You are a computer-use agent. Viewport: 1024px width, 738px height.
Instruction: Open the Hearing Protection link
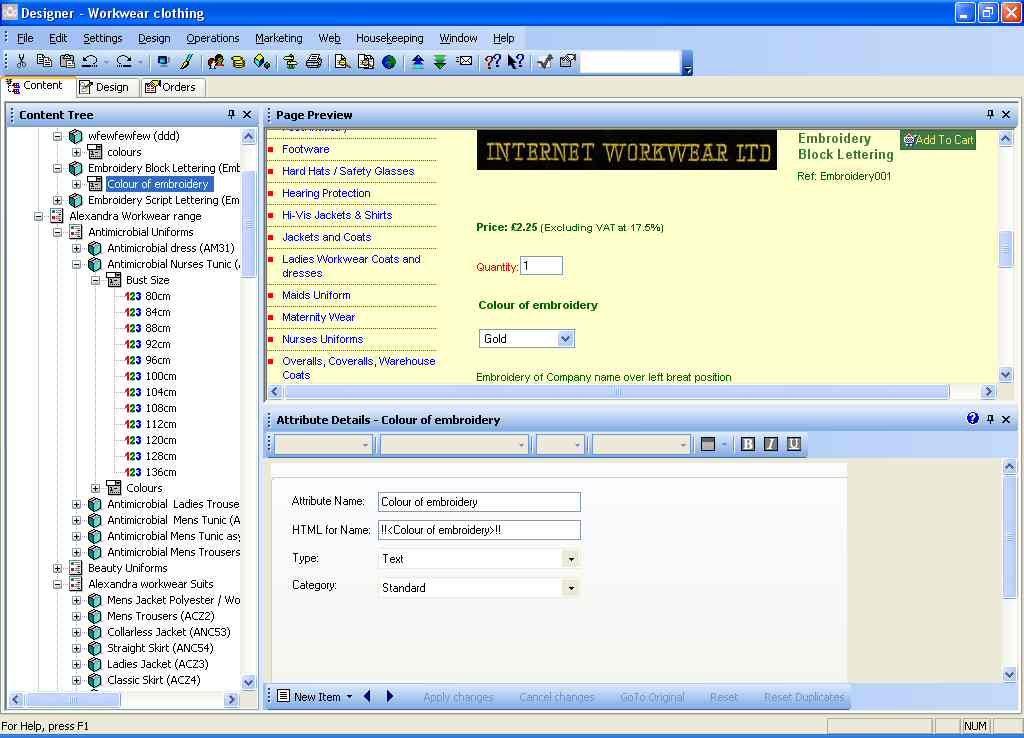click(x=326, y=193)
